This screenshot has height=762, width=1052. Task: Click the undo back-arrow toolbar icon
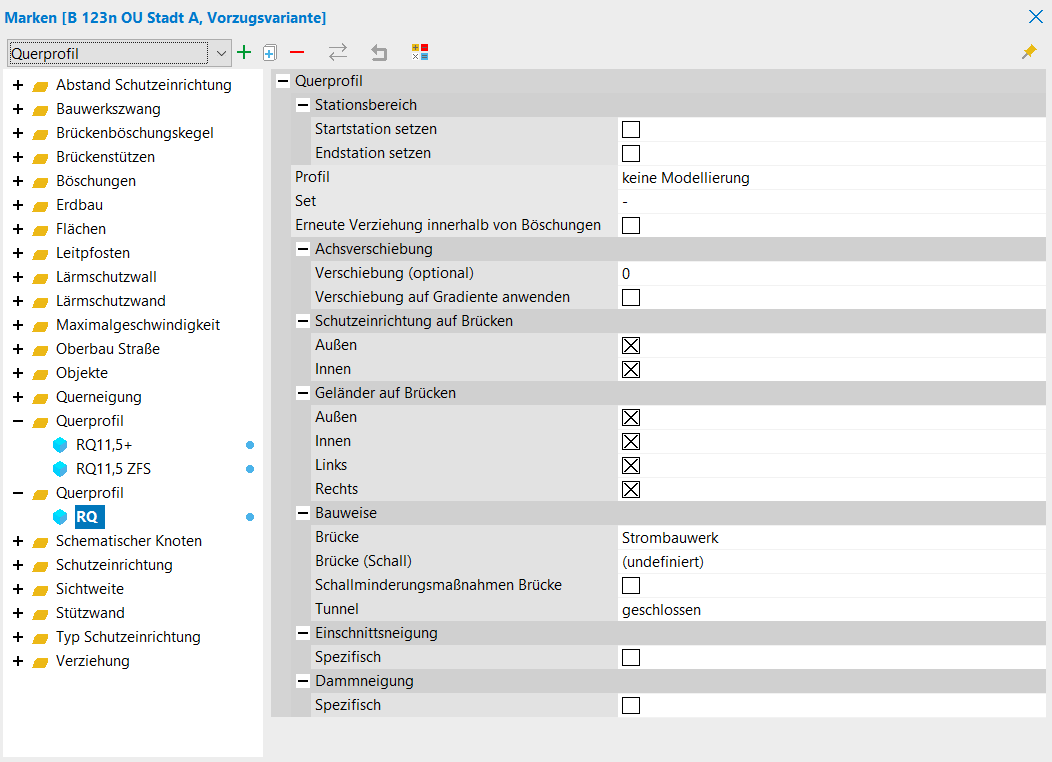(x=379, y=53)
